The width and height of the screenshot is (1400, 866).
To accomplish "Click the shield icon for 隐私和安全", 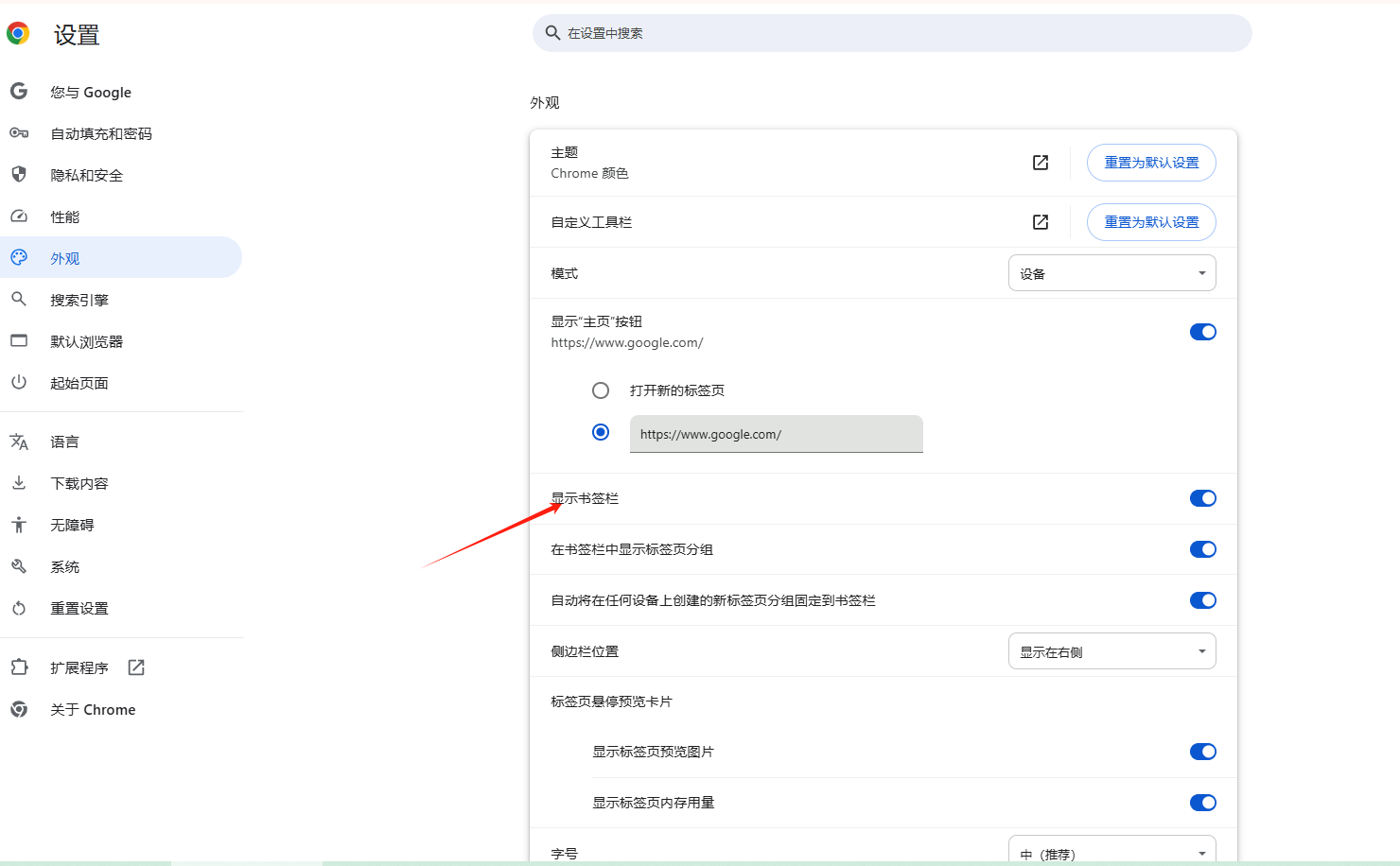I will click(x=19, y=174).
